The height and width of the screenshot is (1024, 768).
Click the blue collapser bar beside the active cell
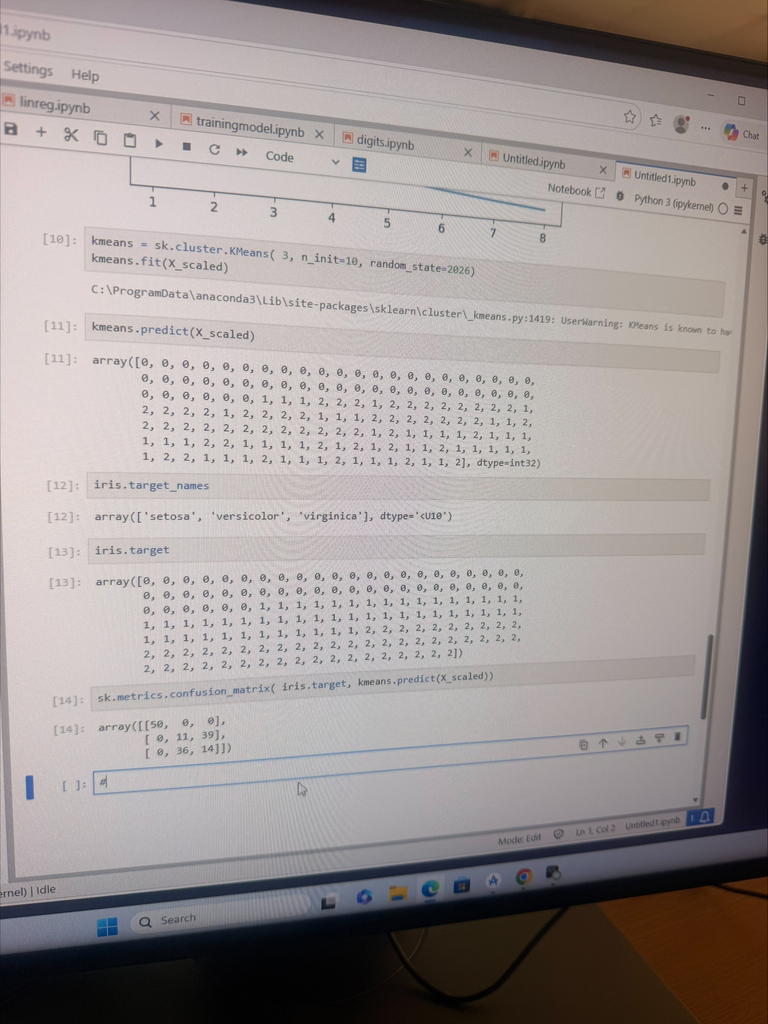click(x=29, y=786)
